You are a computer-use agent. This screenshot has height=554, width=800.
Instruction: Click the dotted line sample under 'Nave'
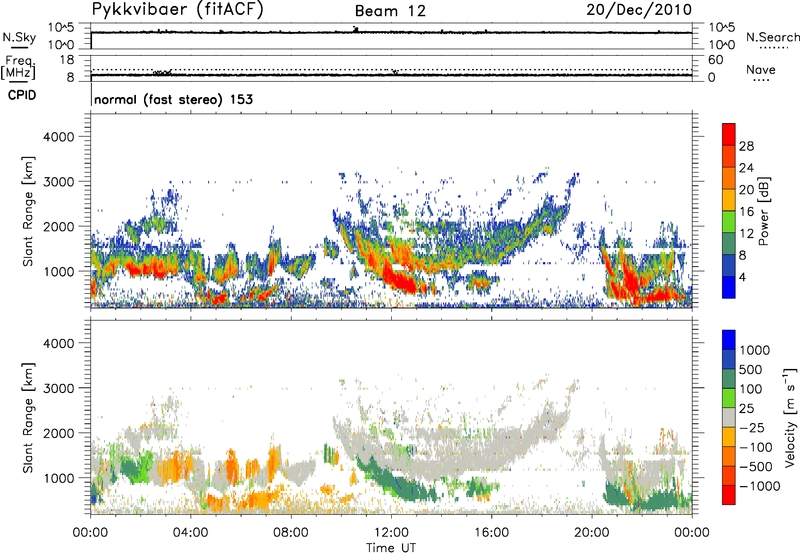(761, 81)
